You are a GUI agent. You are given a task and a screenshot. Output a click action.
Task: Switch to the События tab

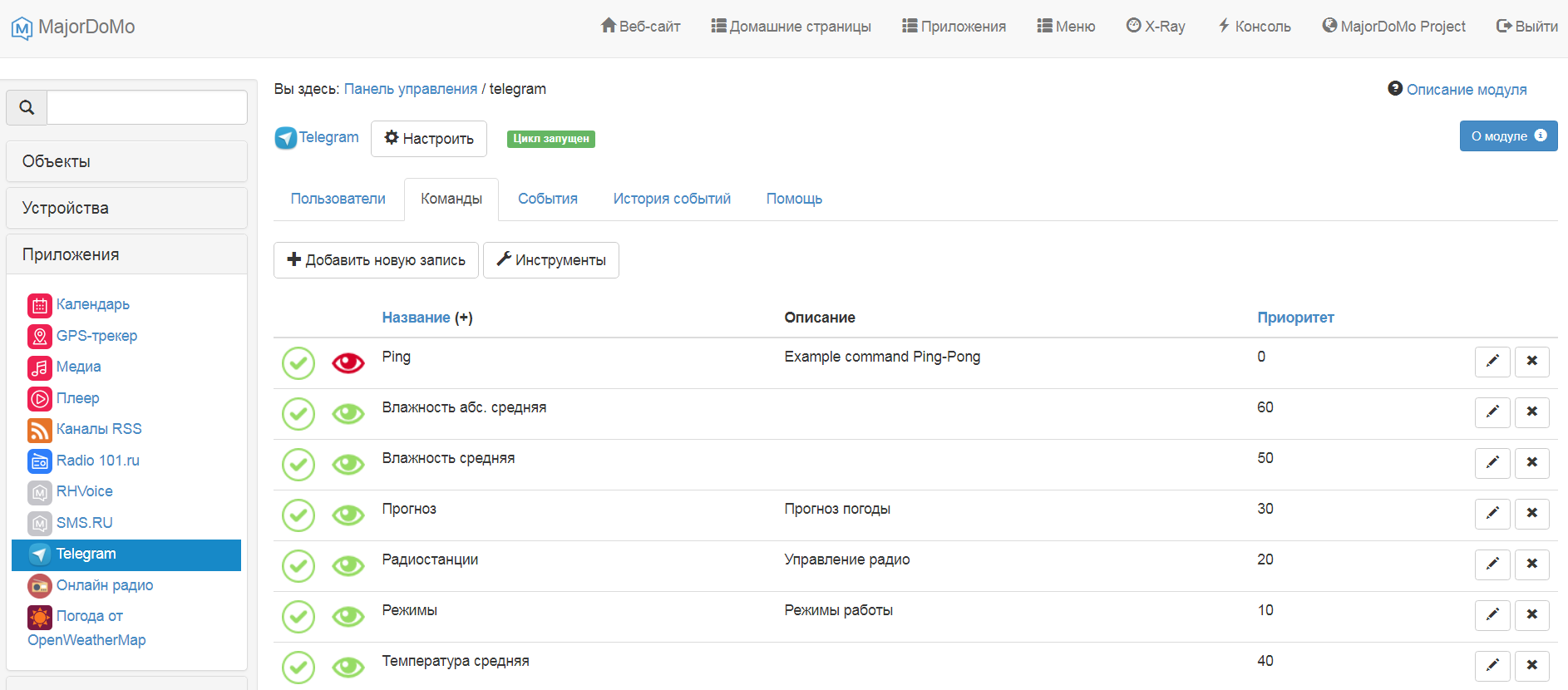pyautogui.click(x=548, y=199)
